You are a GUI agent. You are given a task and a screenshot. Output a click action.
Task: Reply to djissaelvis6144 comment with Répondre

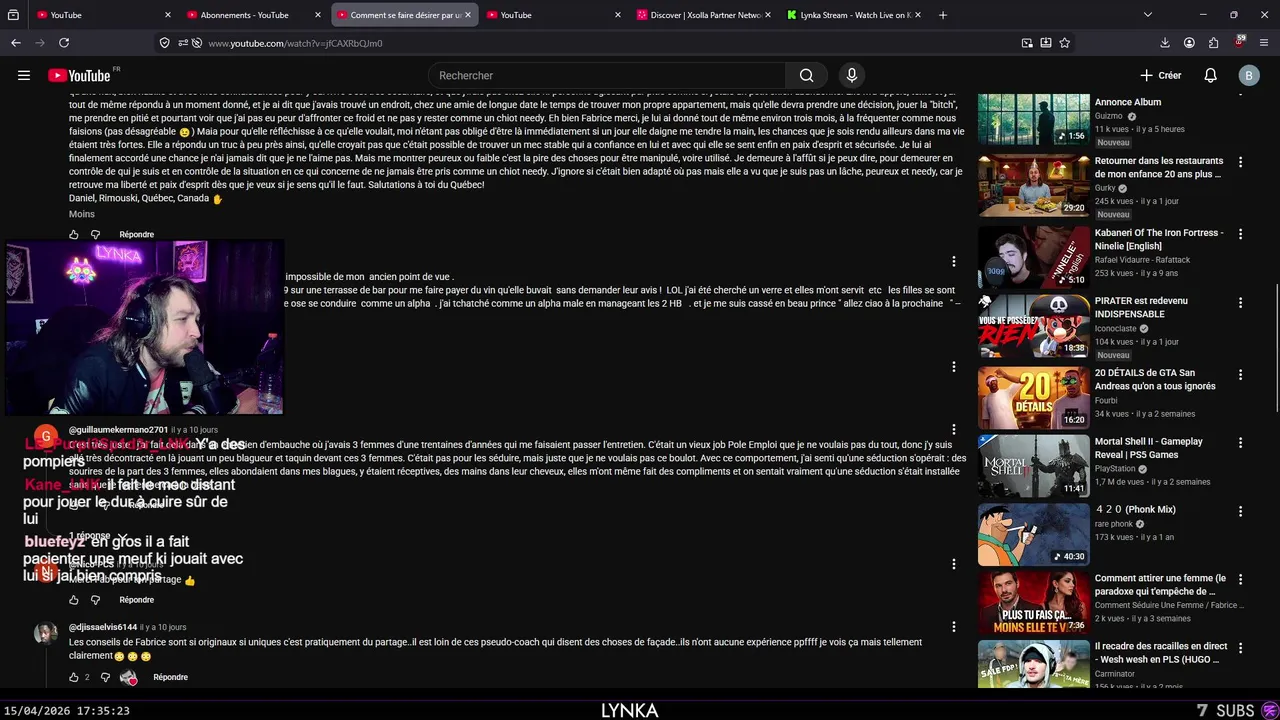coord(171,677)
